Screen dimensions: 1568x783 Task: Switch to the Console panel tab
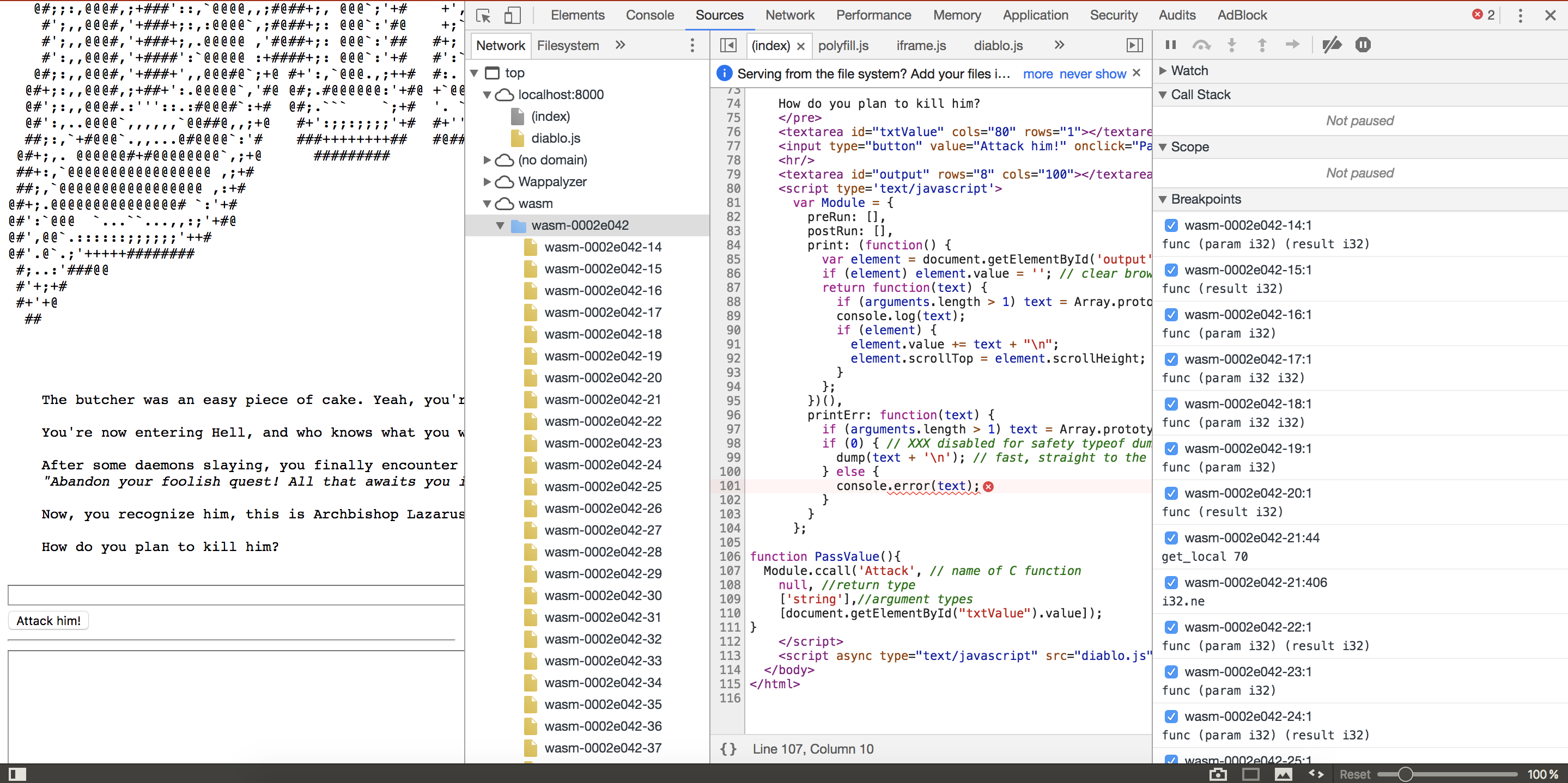pos(649,15)
